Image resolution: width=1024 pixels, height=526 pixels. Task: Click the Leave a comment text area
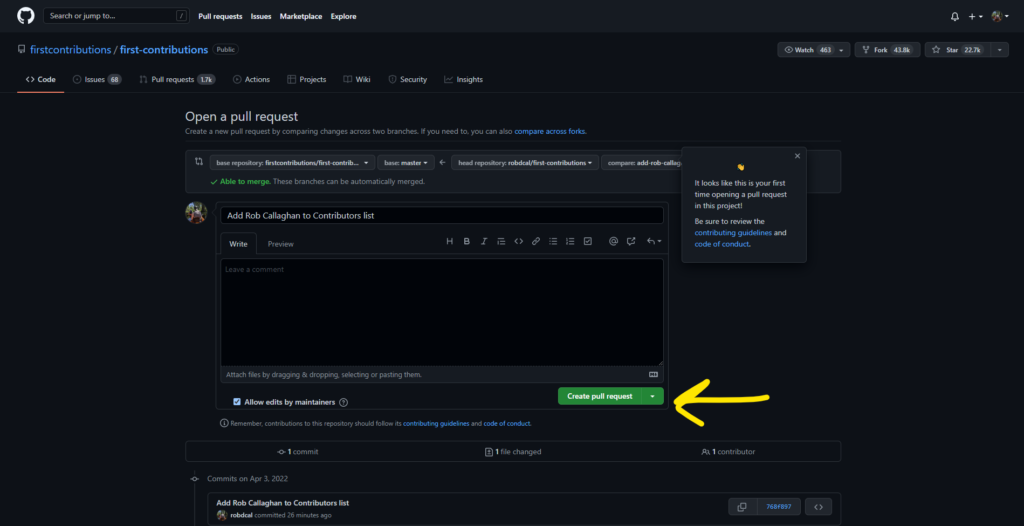(x=442, y=312)
